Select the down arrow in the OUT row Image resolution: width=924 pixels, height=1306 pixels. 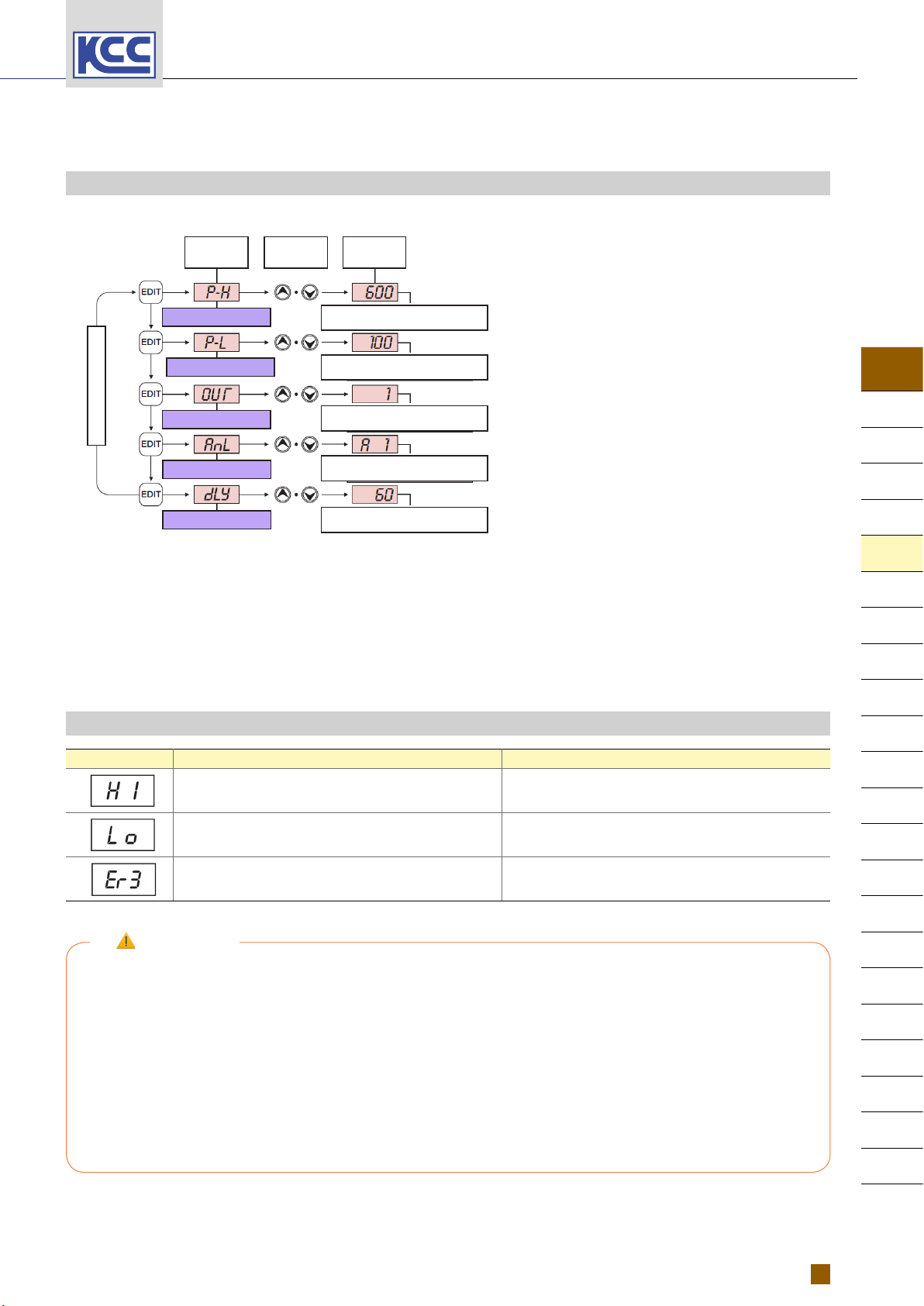point(310,395)
